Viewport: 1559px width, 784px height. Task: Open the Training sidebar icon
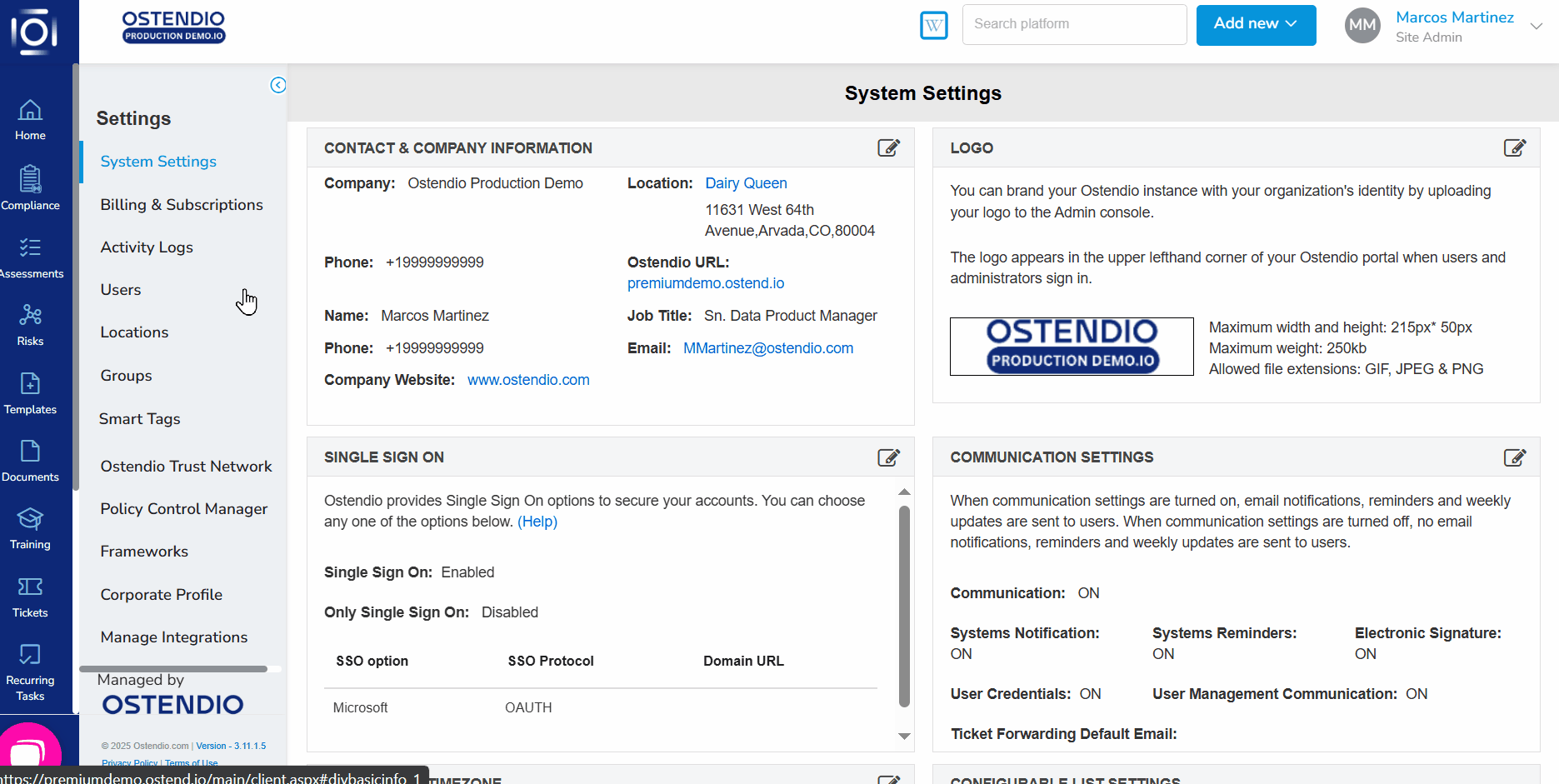[x=30, y=528]
